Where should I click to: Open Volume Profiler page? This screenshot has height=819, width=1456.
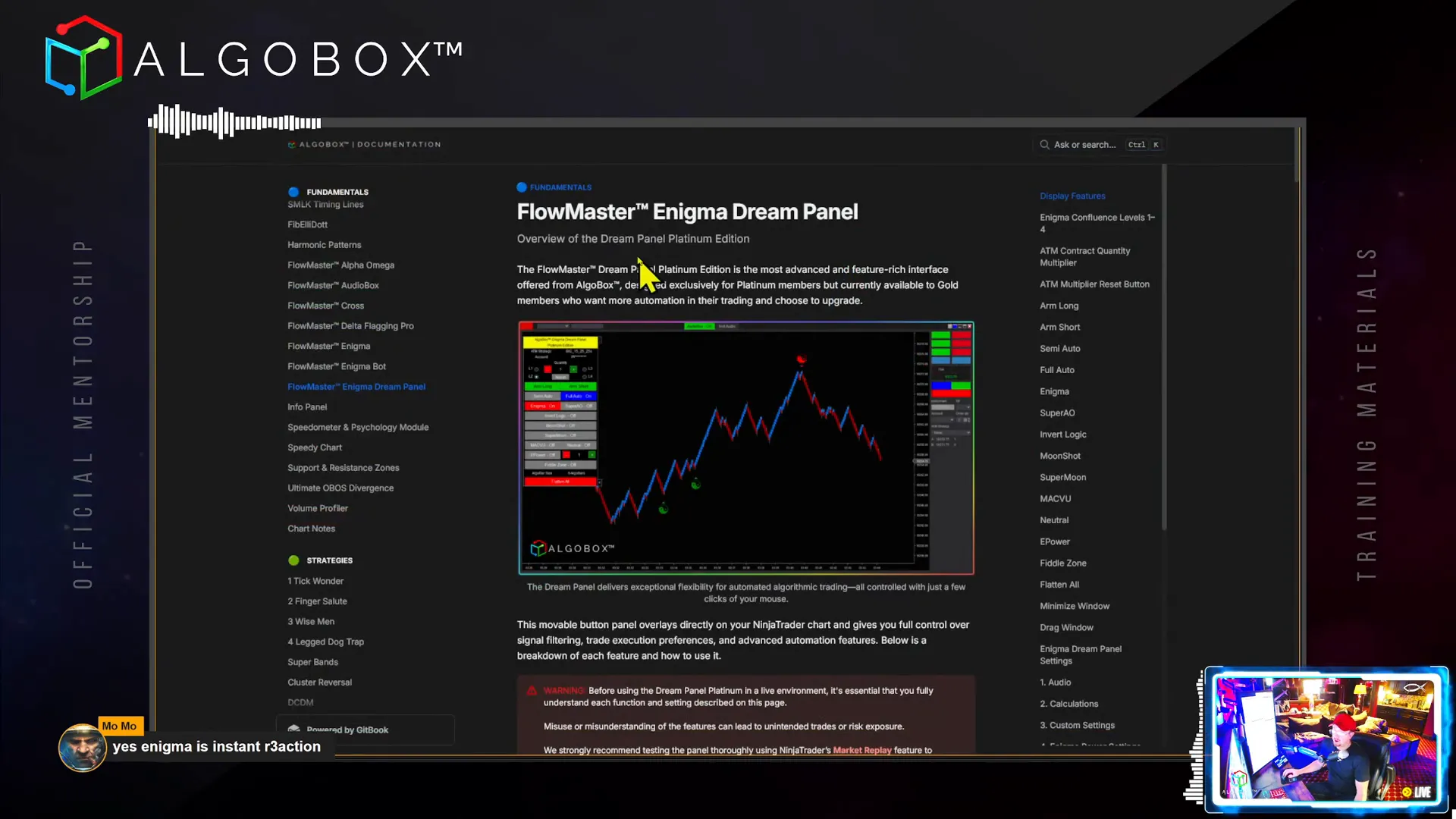[x=318, y=509]
